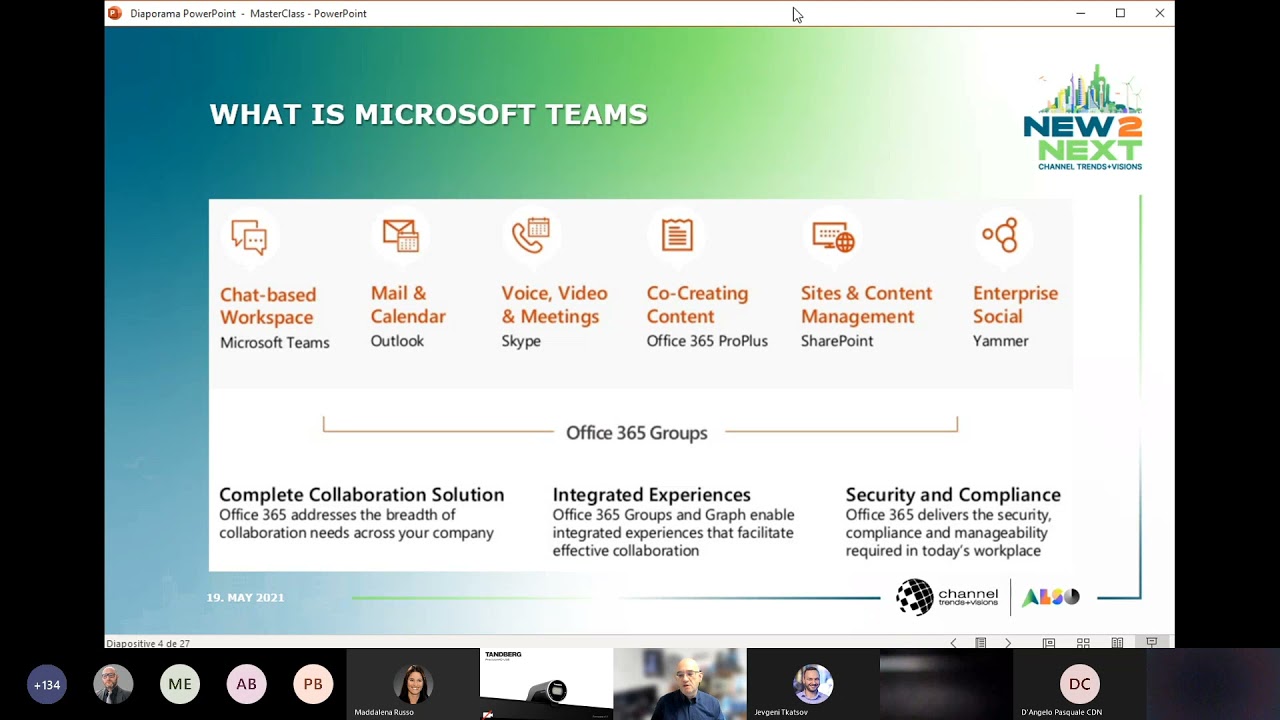Select the AB participant avatar

(x=246, y=684)
